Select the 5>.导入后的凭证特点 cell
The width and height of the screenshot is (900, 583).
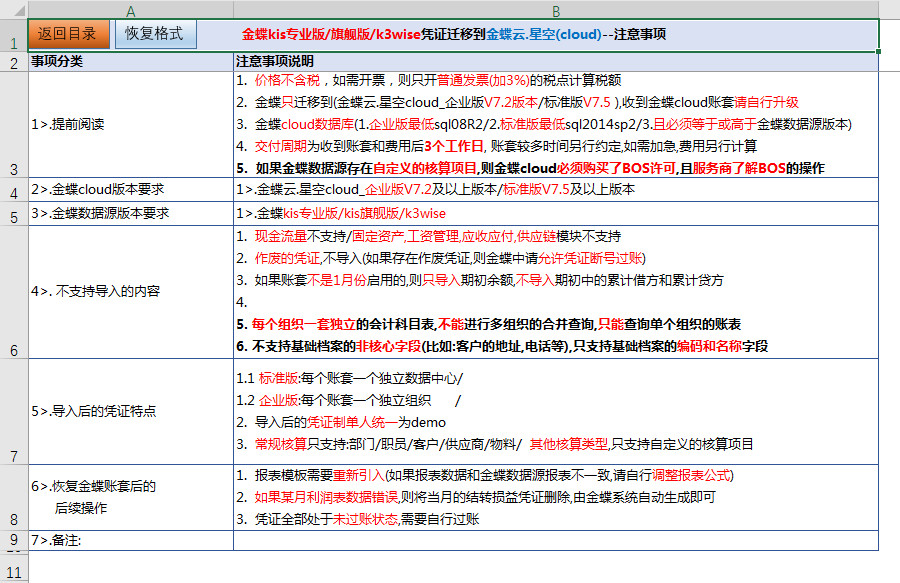[x=130, y=411]
